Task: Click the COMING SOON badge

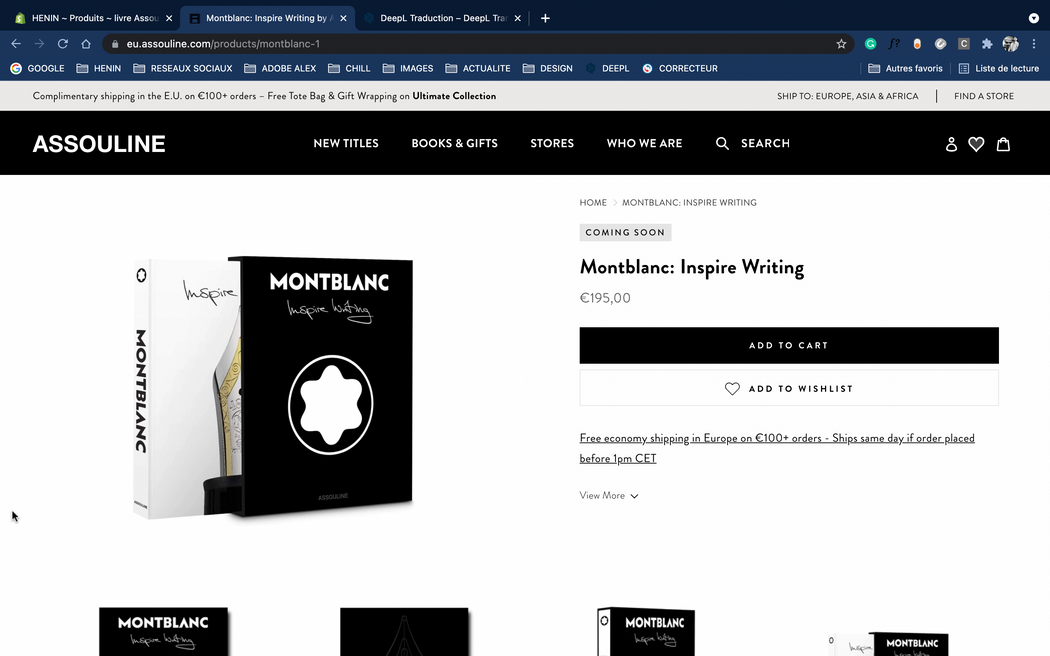Action: click(625, 232)
